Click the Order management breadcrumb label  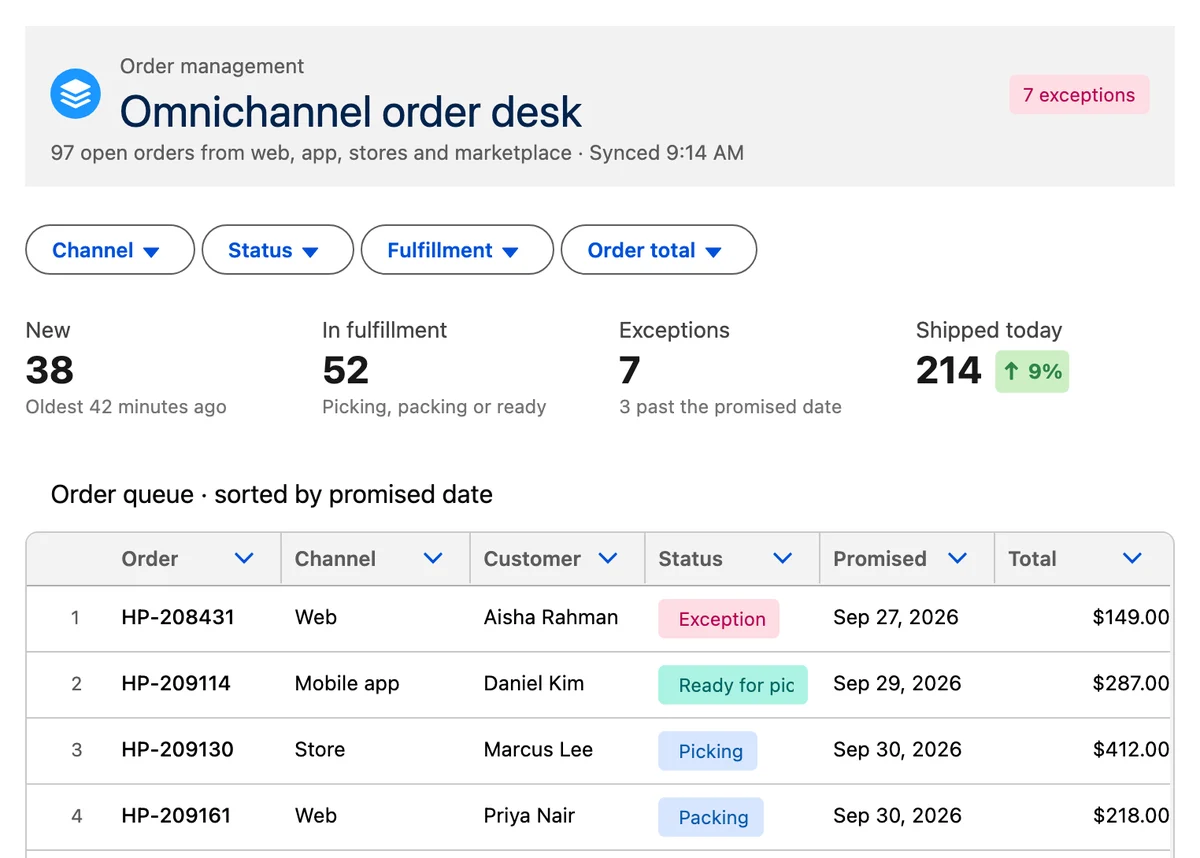[x=212, y=66]
